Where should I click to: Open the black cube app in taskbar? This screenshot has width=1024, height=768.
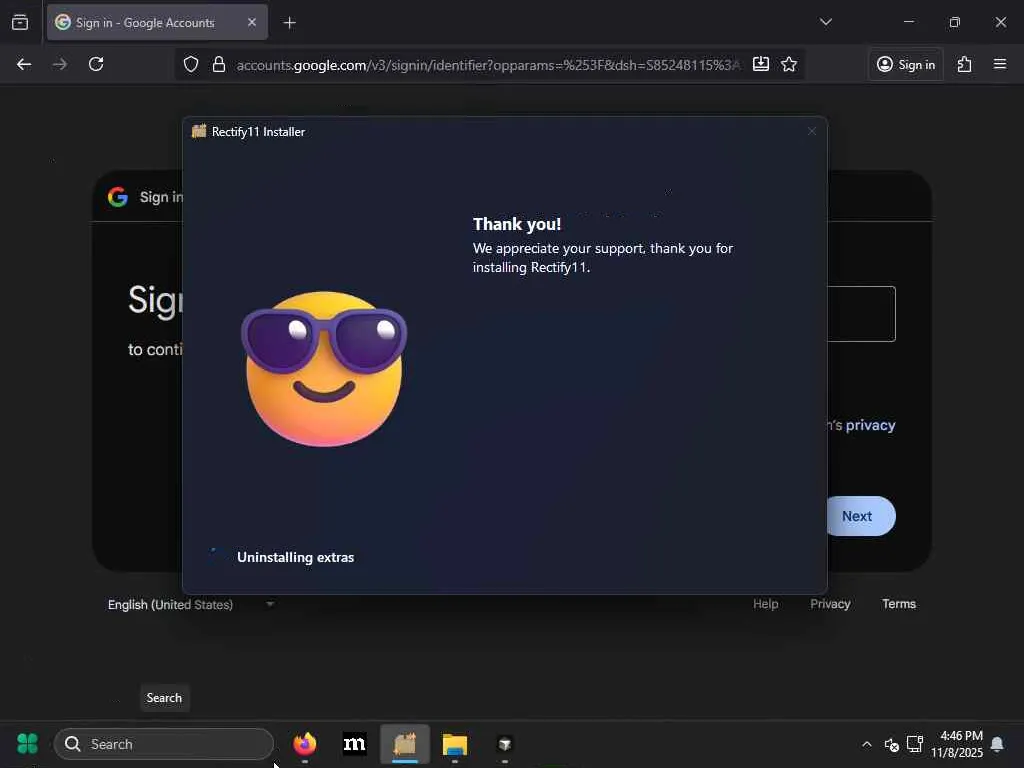[x=504, y=744]
